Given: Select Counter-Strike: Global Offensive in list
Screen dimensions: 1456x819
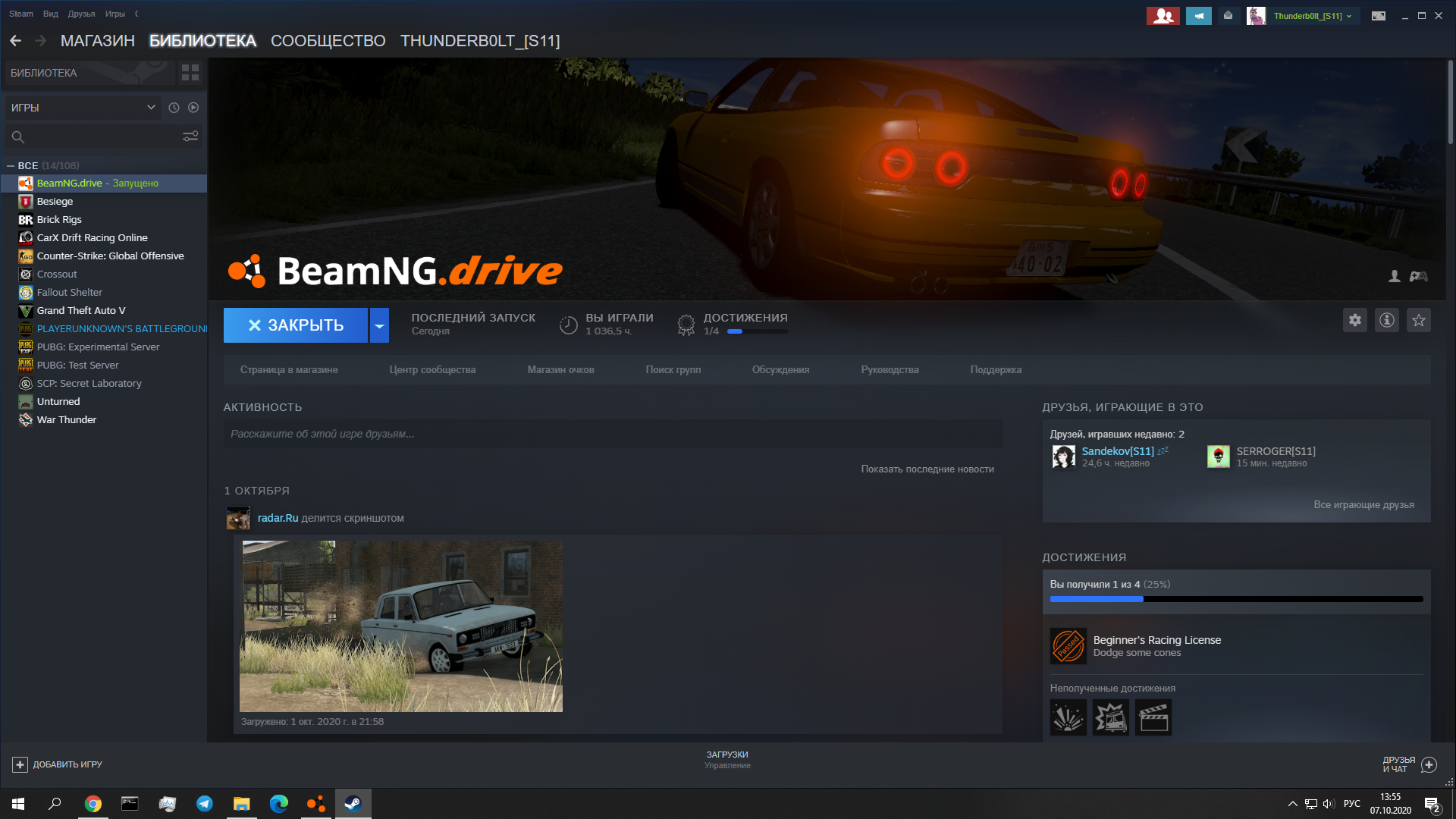Looking at the screenshot, I should point(104,256).
